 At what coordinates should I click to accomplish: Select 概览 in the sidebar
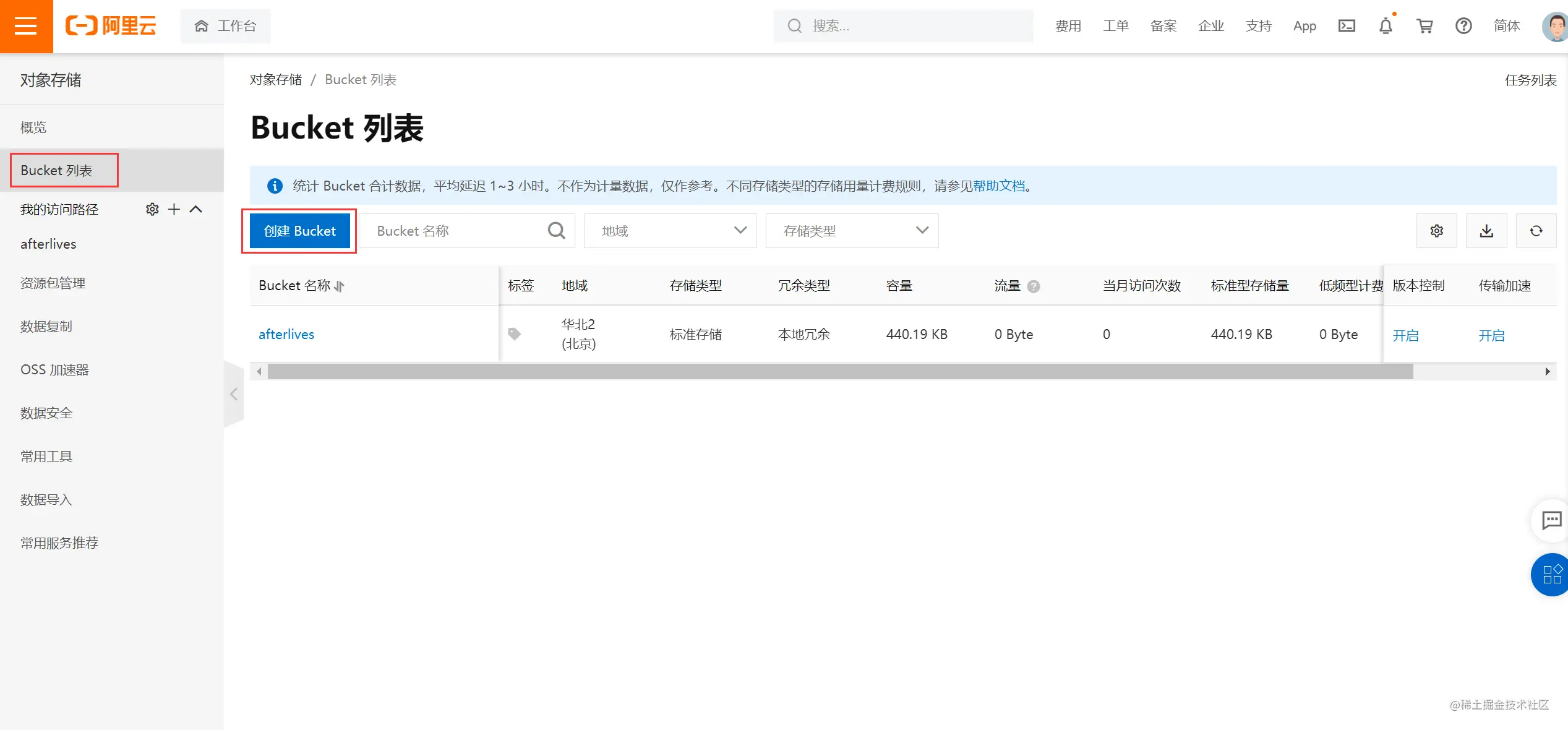[x=112, y=127]
